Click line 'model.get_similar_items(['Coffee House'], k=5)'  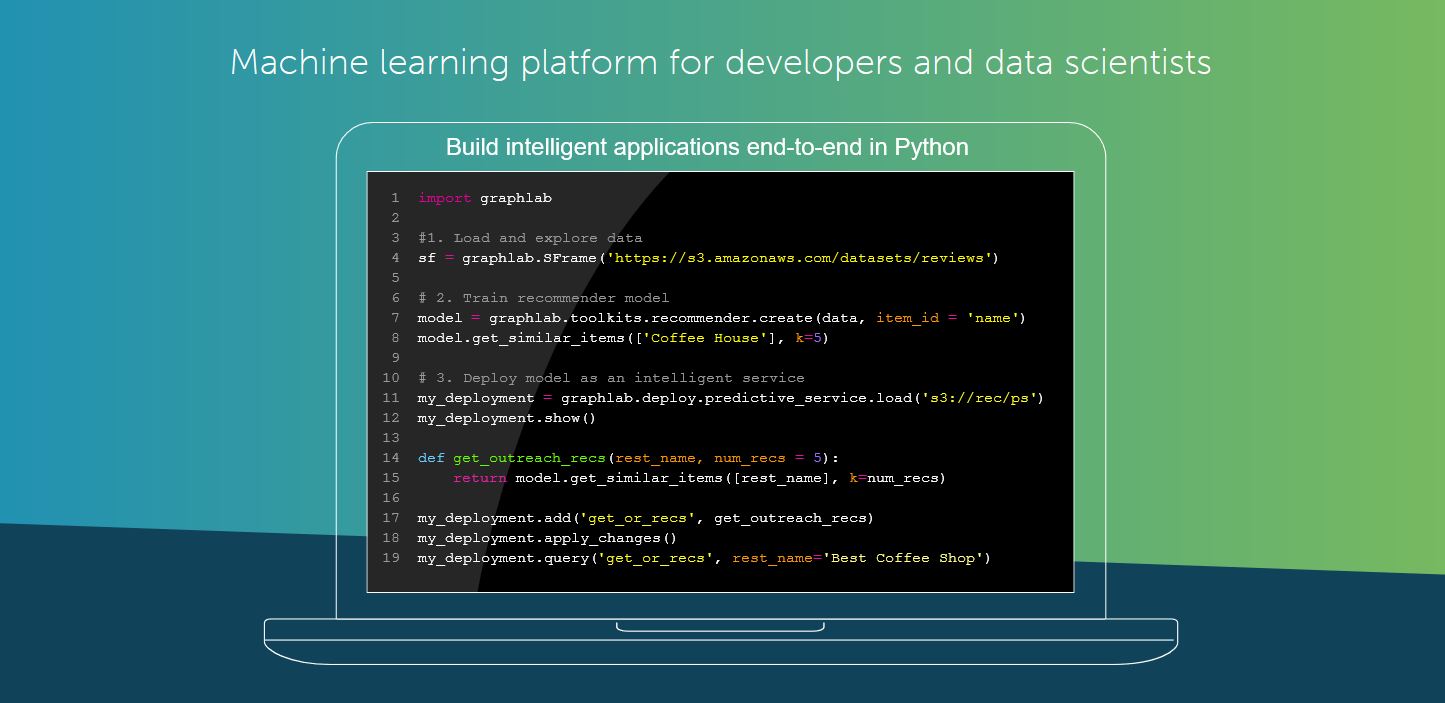624,338
